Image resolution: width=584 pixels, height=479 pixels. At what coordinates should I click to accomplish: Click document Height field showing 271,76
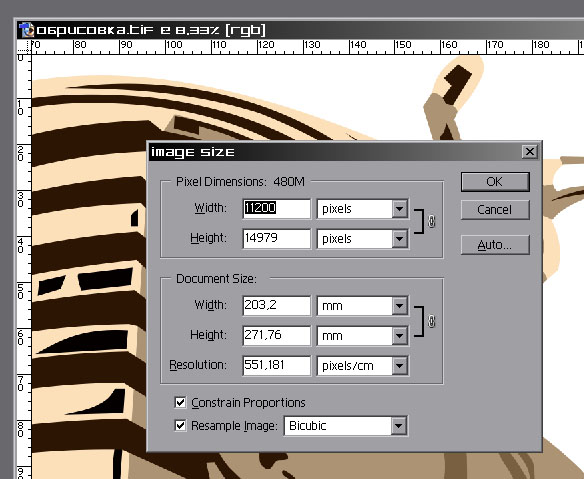click(276, 336)
